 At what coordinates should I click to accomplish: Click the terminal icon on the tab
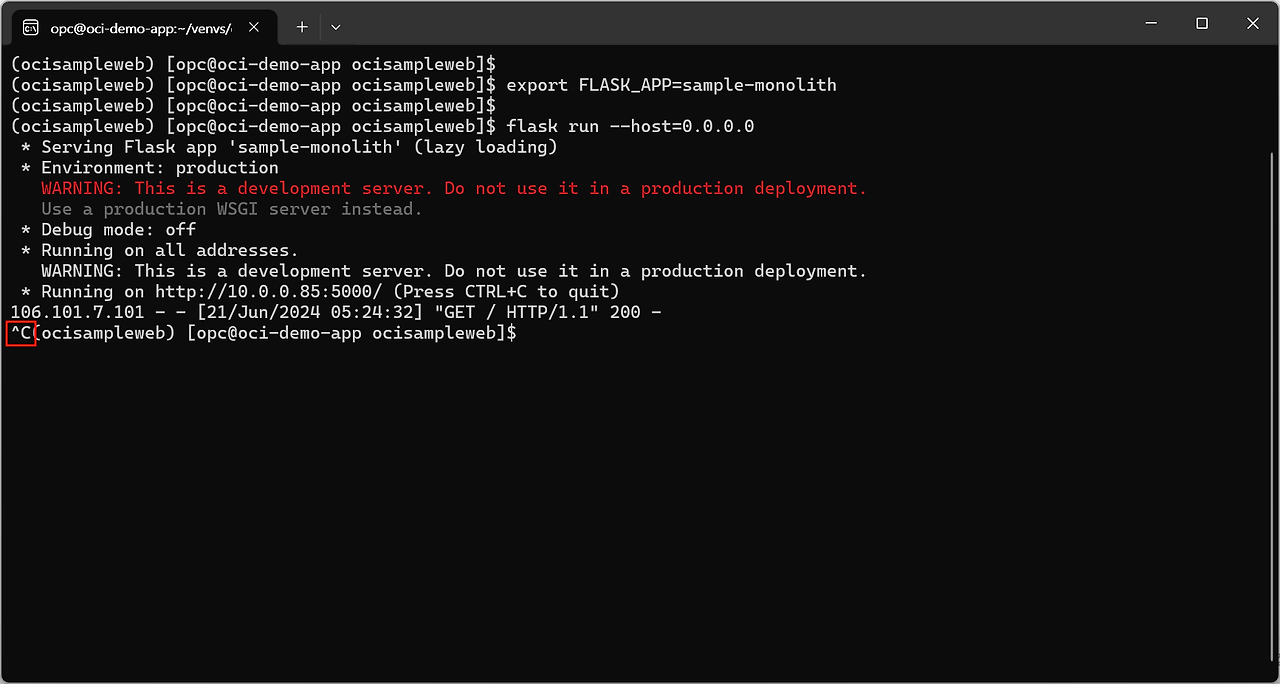click(31, 27)
